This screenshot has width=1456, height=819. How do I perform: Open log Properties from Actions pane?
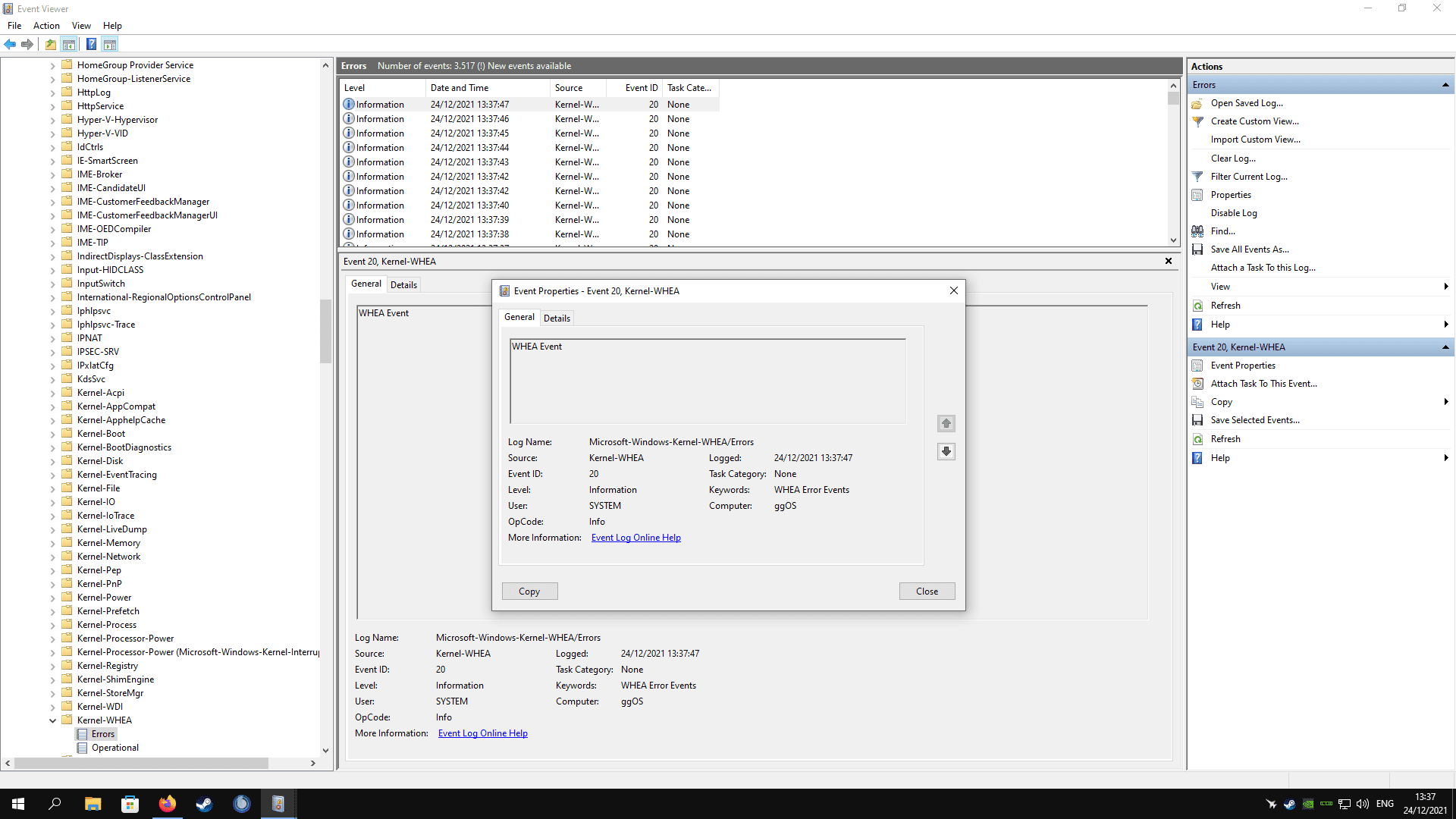[x=1231, y=195]
